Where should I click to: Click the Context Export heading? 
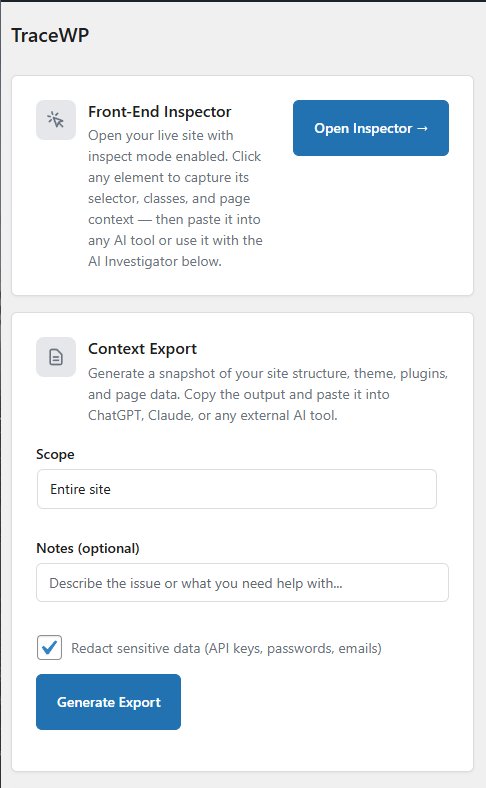pos(142,349)
